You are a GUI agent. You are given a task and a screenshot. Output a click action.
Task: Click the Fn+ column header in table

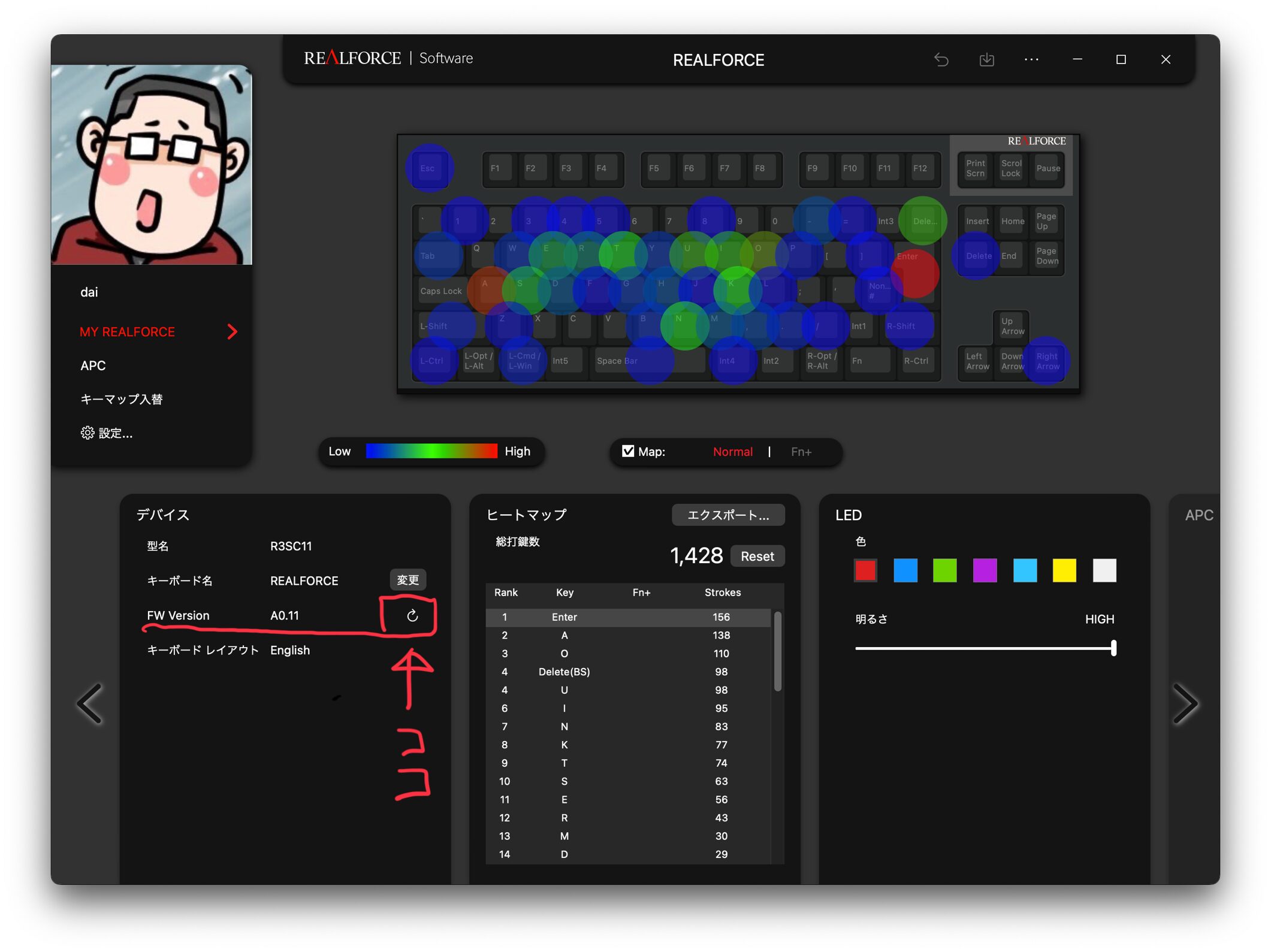tap(641, 593)
